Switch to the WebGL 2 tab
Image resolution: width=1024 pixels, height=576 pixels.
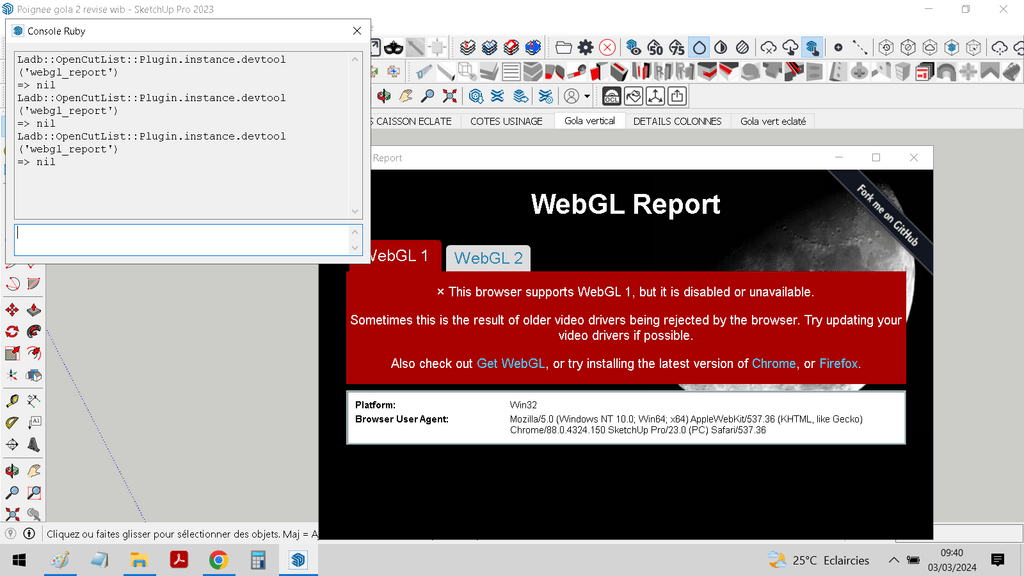tap(488, 258)
